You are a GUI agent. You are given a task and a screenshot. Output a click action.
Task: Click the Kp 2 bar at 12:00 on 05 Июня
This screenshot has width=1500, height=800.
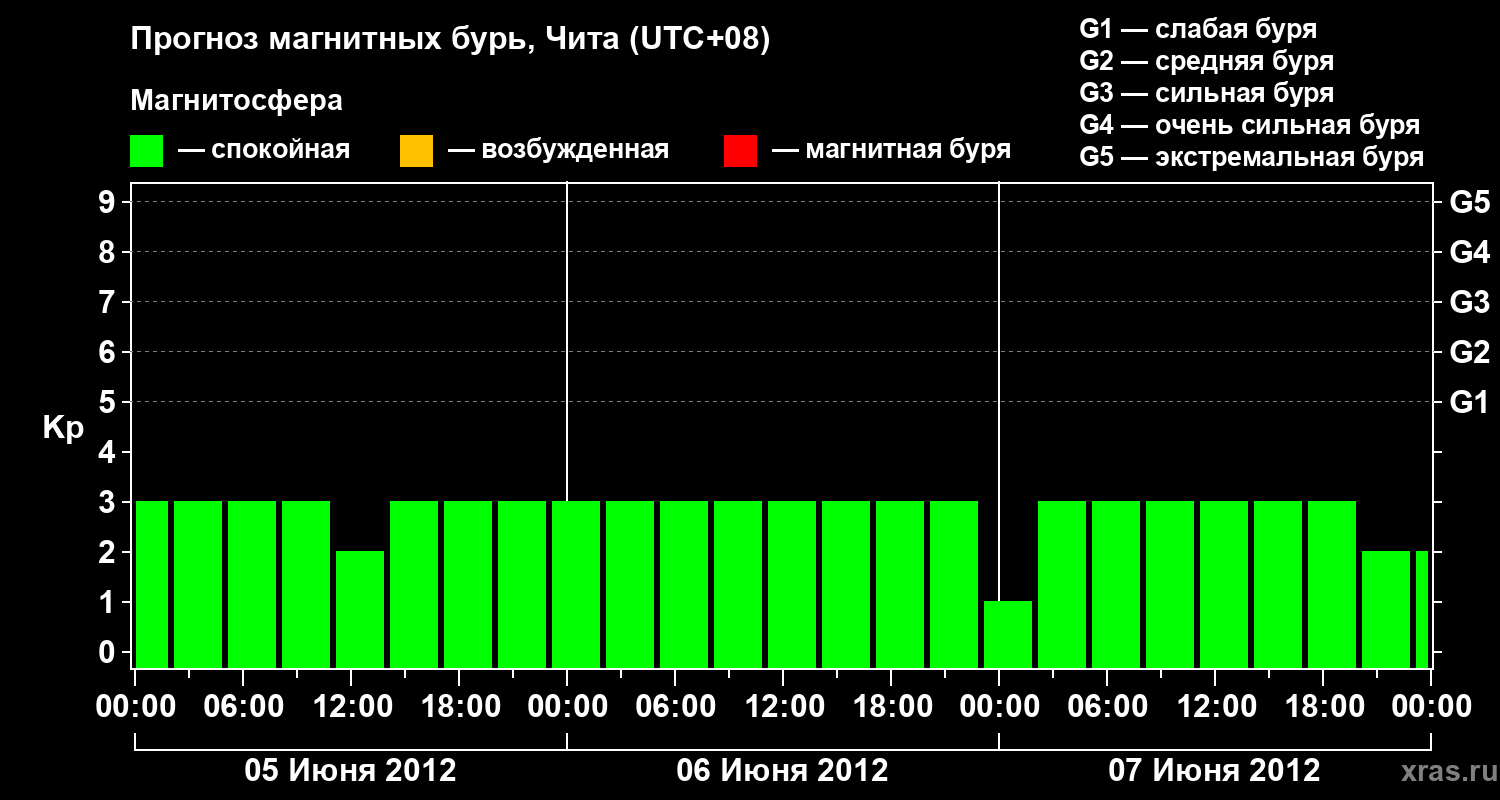[x=360, y=609]
